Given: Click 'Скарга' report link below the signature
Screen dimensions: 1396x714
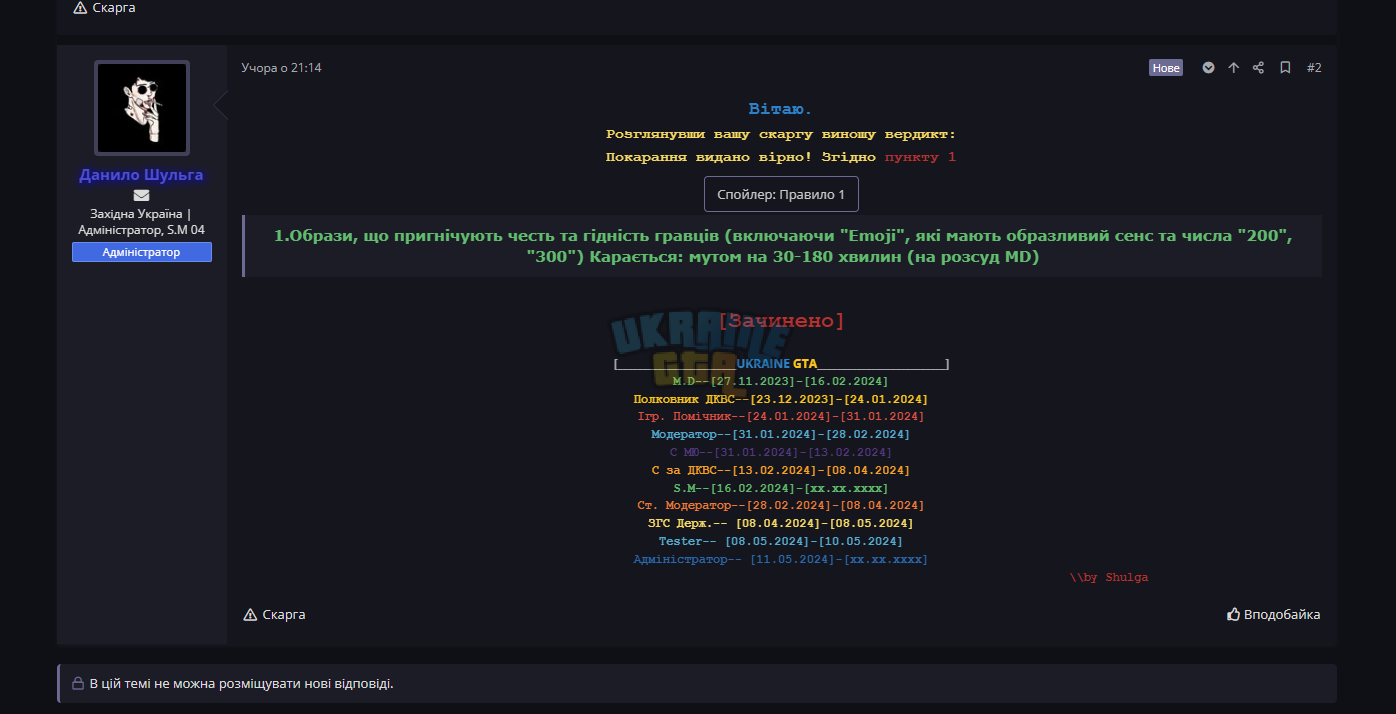Looking at the screenshot, I should [274, 614].
